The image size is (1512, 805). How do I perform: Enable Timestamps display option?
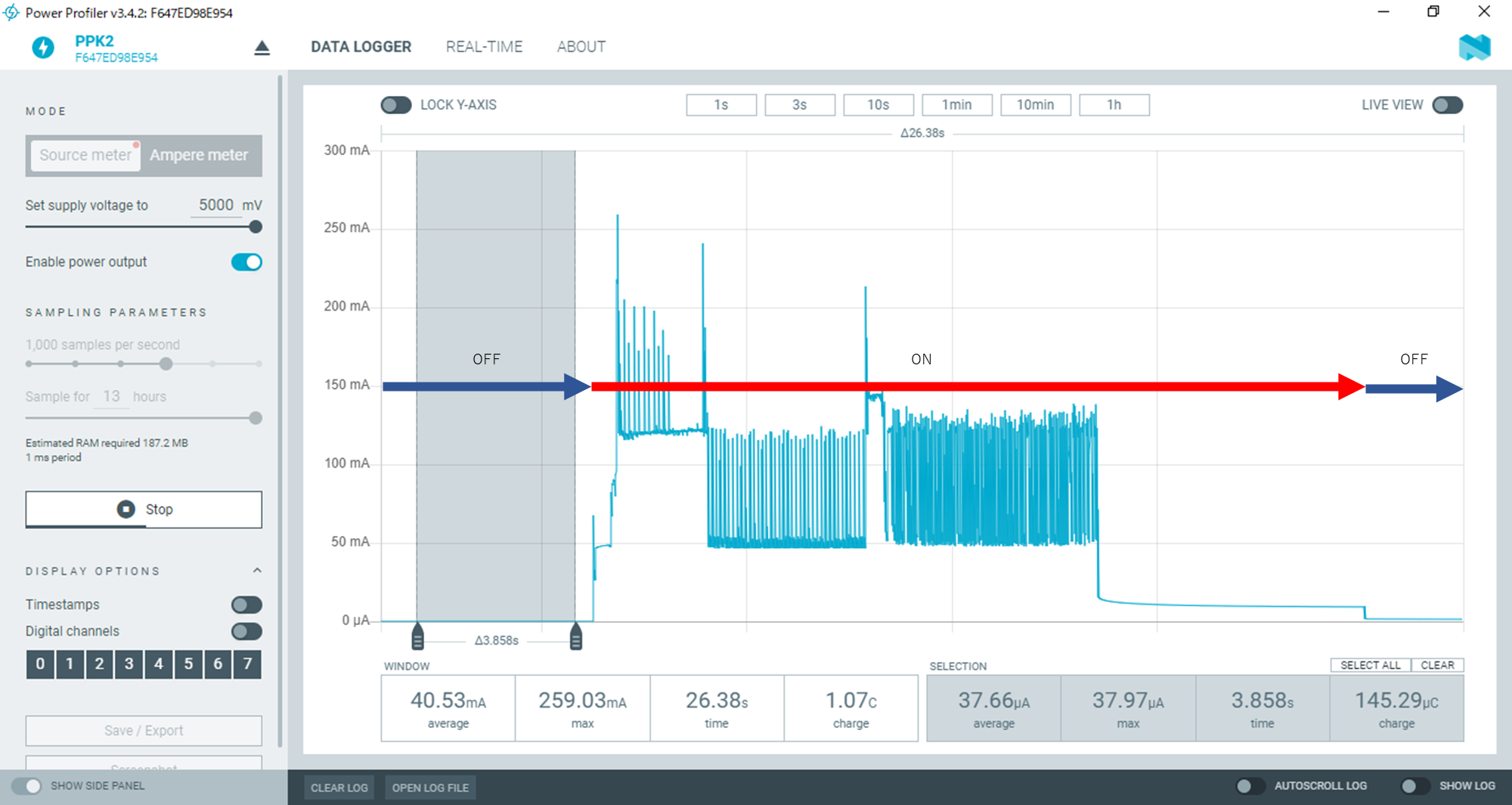point(246,605)
